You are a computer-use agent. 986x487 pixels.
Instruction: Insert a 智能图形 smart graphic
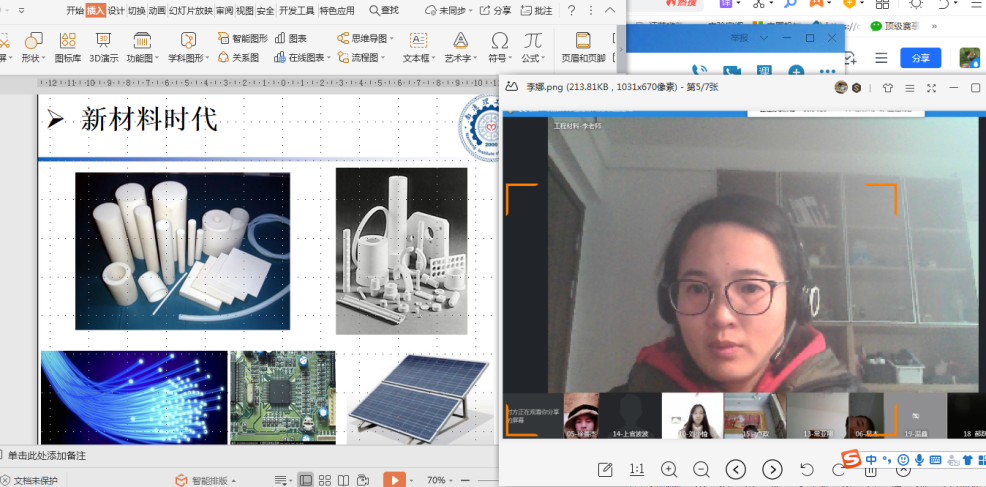pos(242,38)
